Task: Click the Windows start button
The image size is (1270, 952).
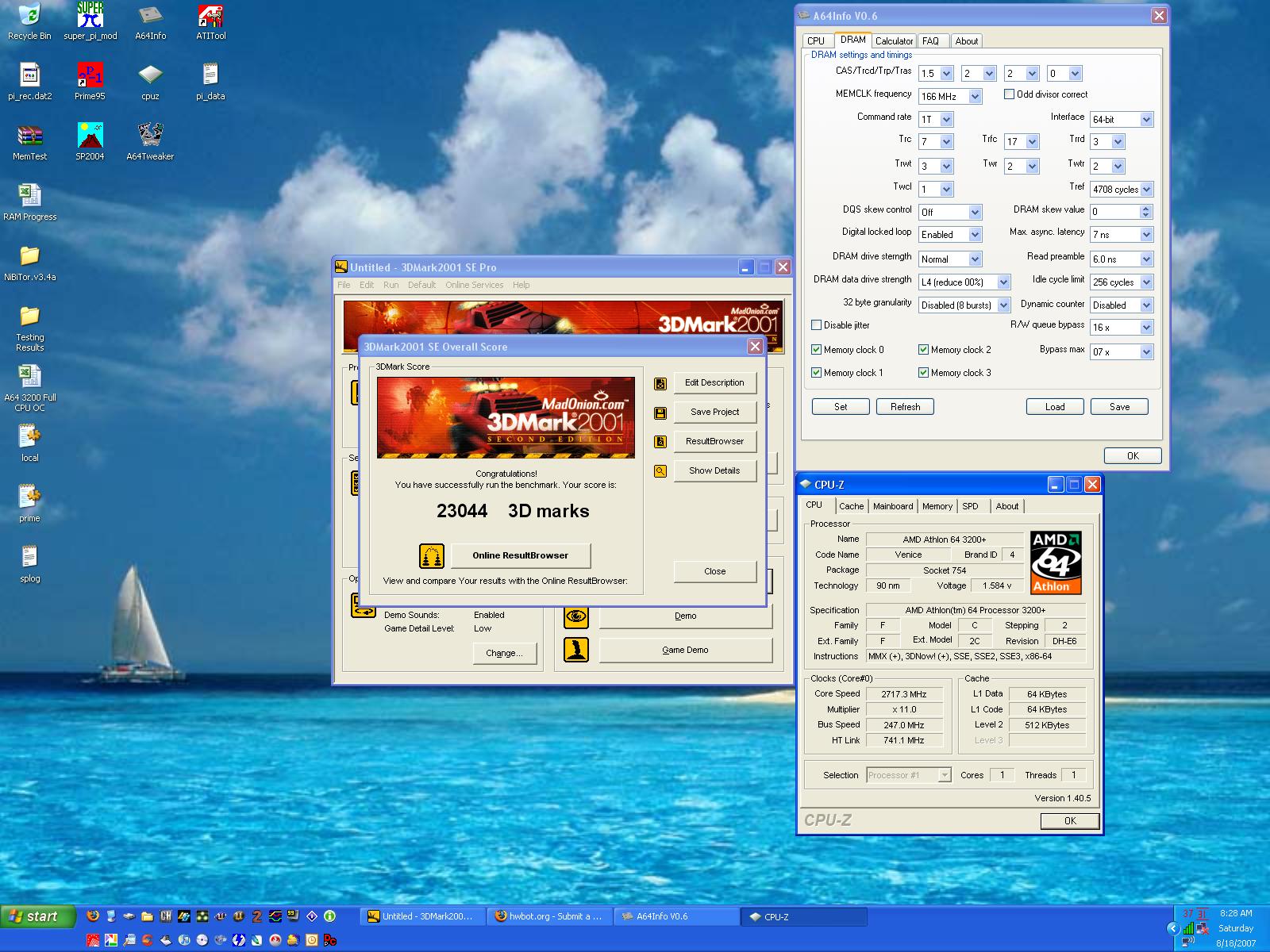Action: pos(37,916)
